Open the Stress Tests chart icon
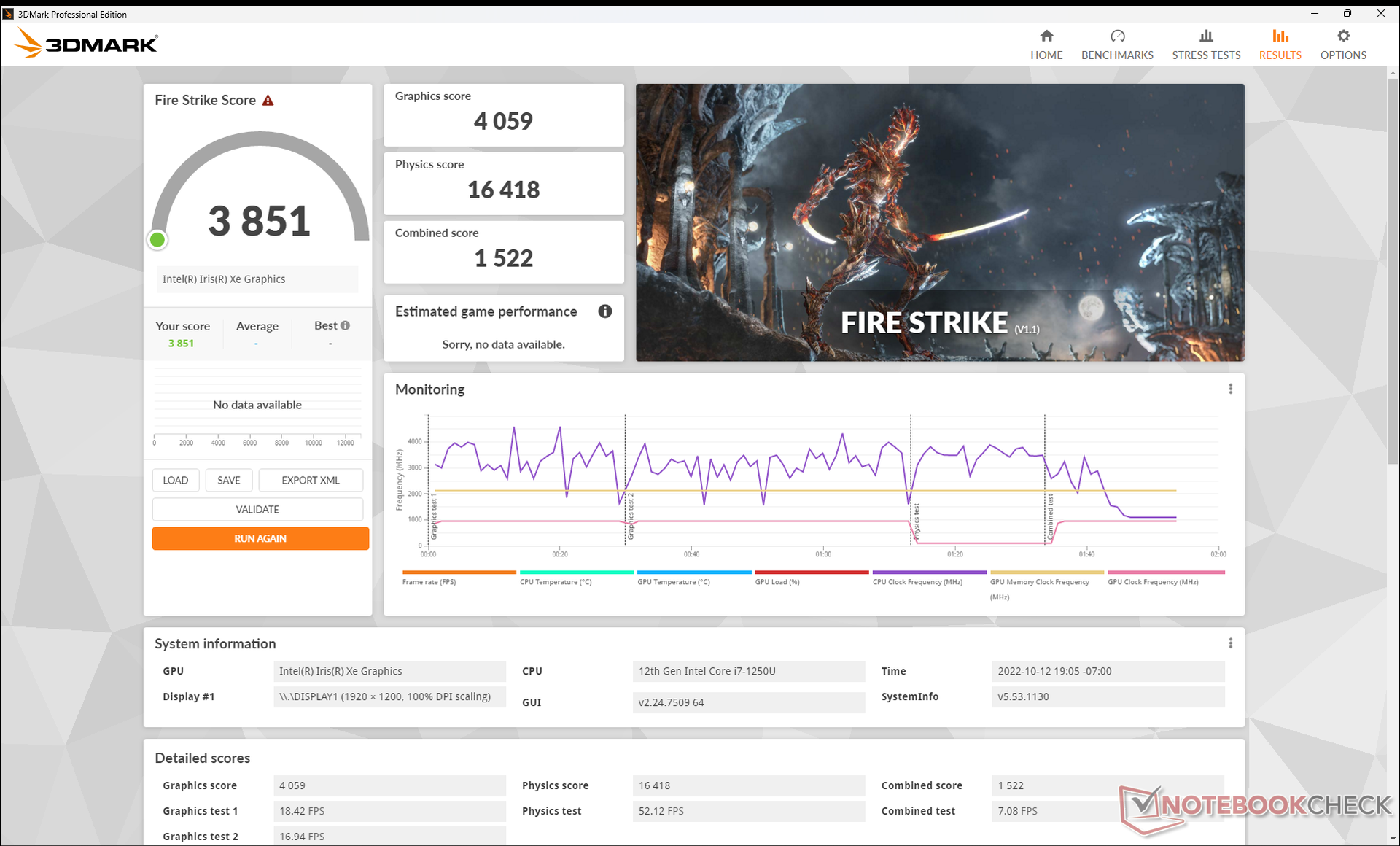The image size is (1400, 846). click(x=1206, y=36)
